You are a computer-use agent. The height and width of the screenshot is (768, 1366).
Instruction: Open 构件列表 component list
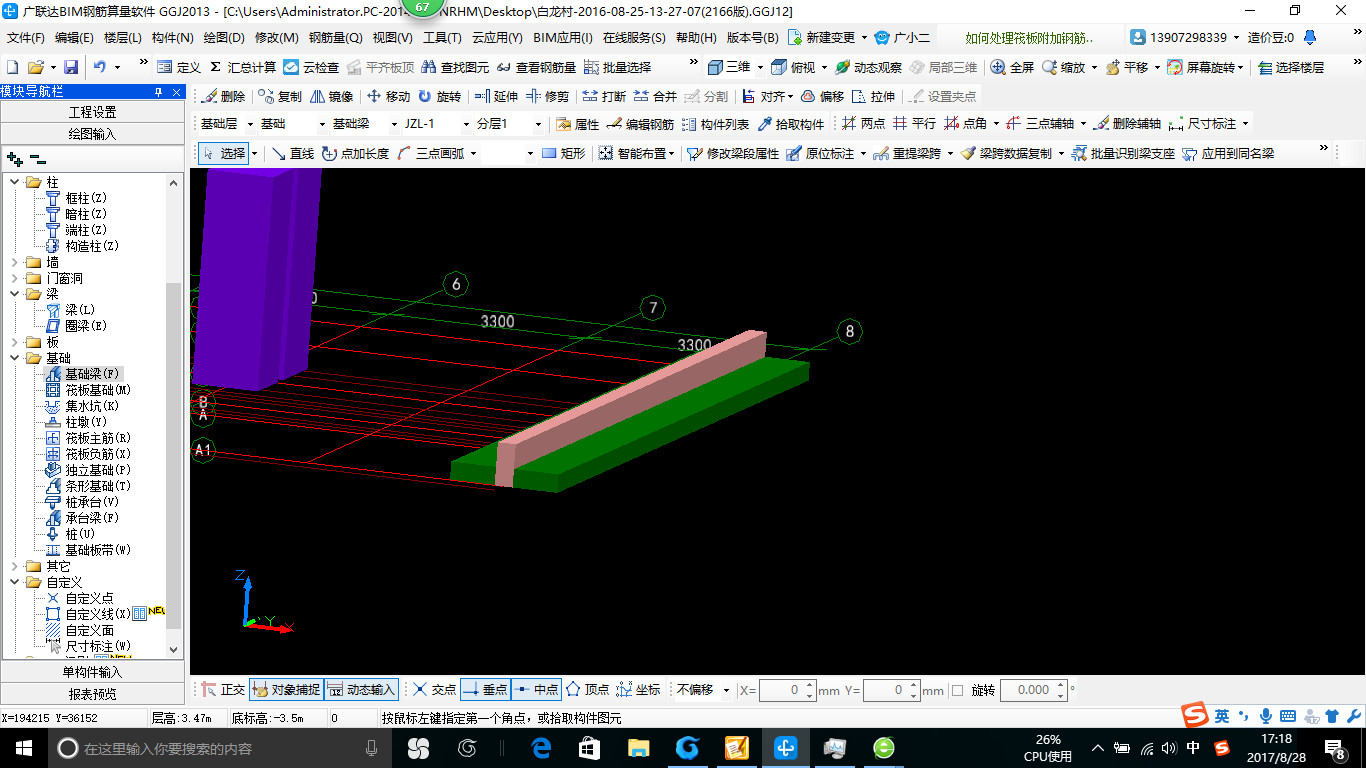point(715,125)
